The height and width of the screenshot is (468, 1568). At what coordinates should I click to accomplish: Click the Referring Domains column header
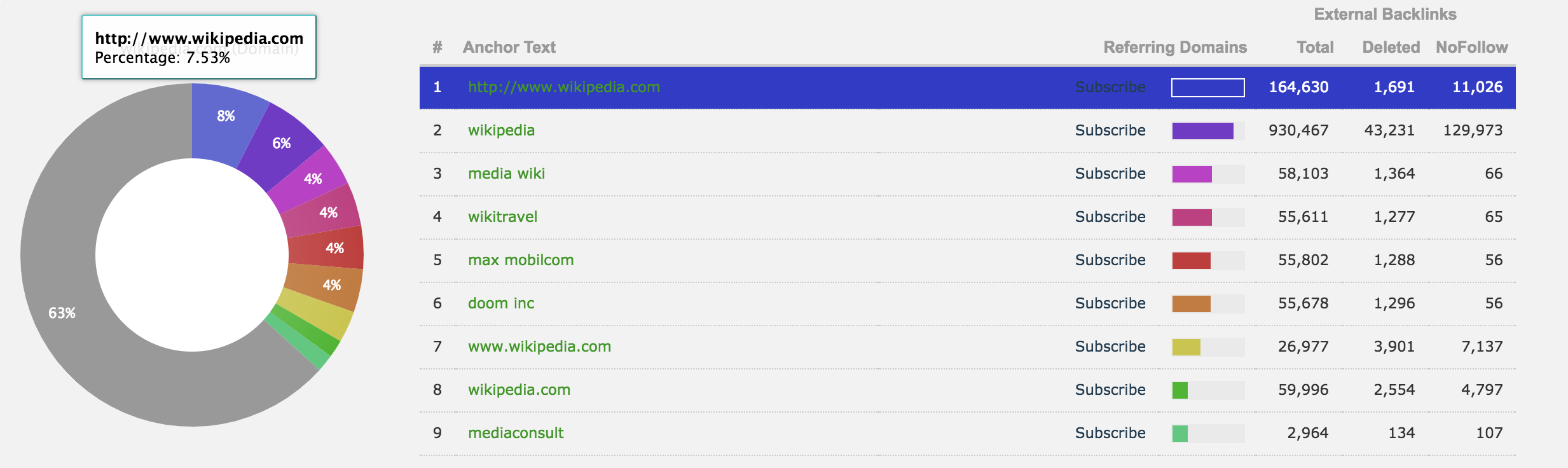point(1175,47)
